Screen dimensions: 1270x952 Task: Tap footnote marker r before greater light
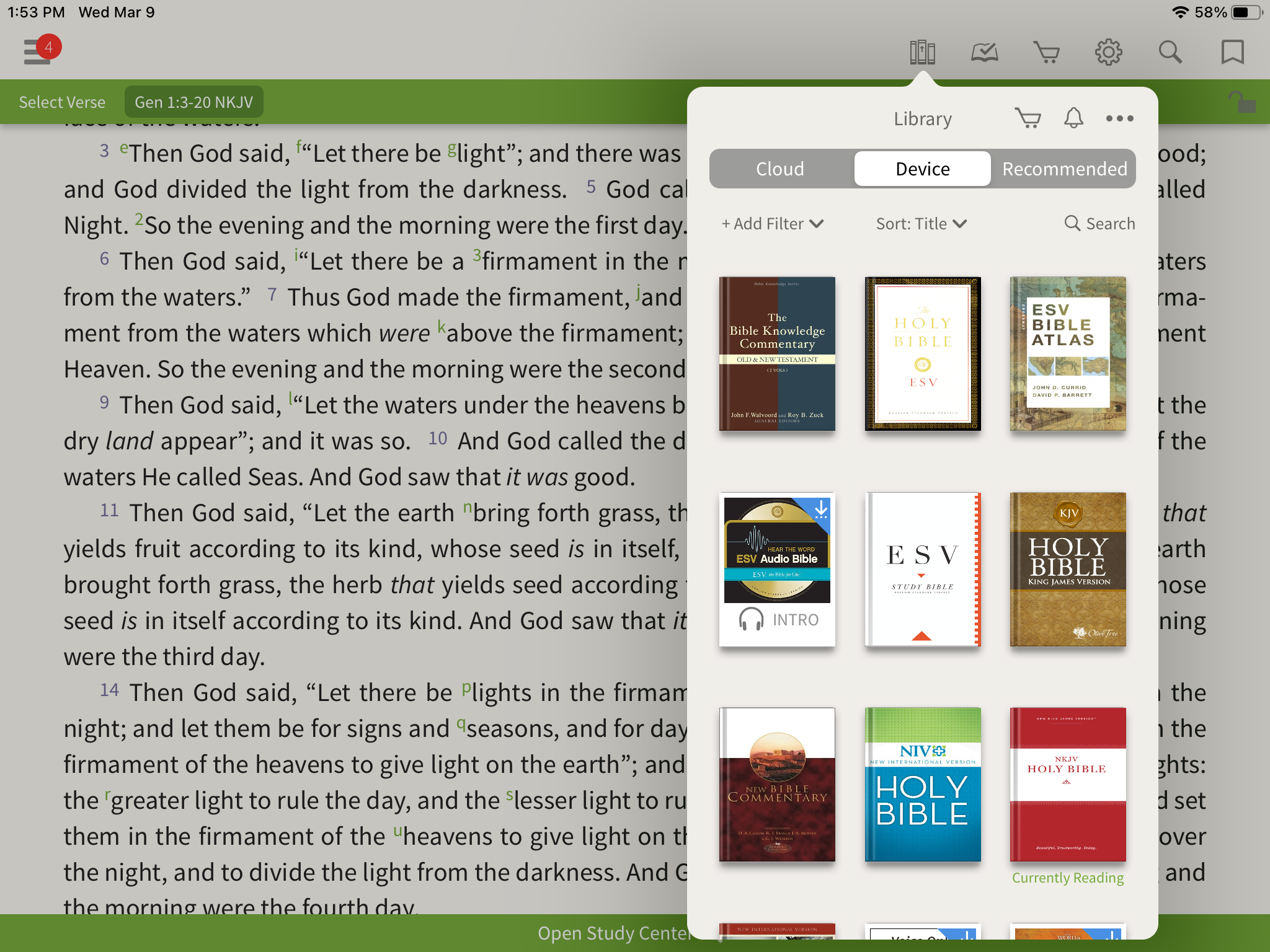[107, 795]
